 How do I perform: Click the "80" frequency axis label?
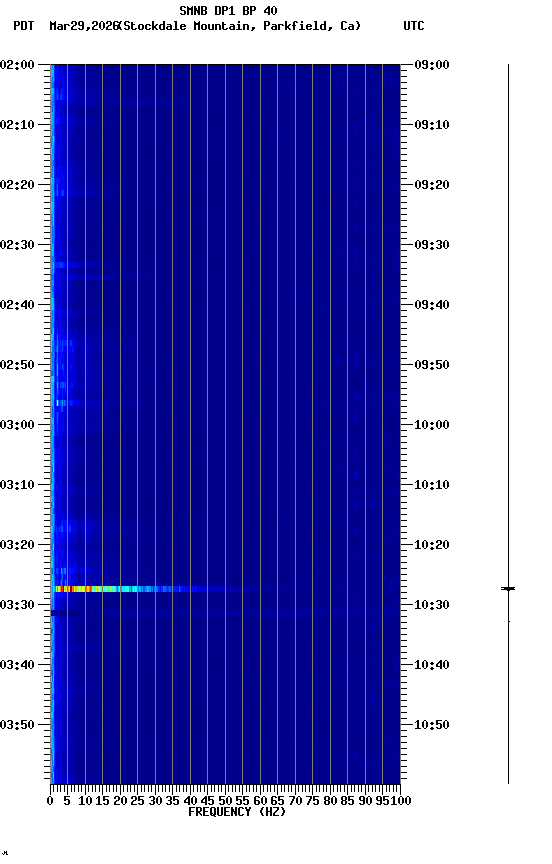[330, 801]
